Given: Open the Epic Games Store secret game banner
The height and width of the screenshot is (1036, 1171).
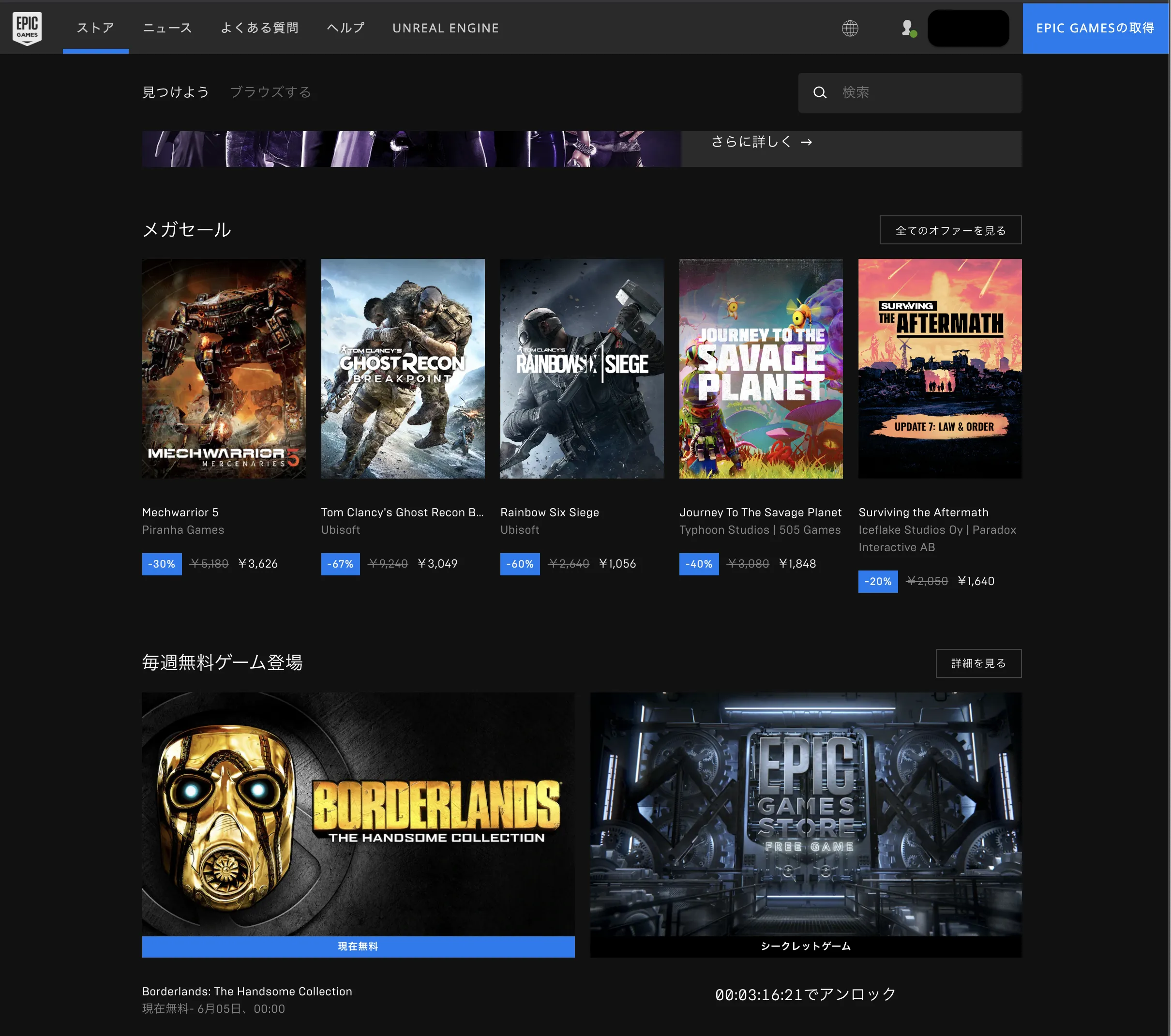Looking at the screenshot, I should [806, 814].
